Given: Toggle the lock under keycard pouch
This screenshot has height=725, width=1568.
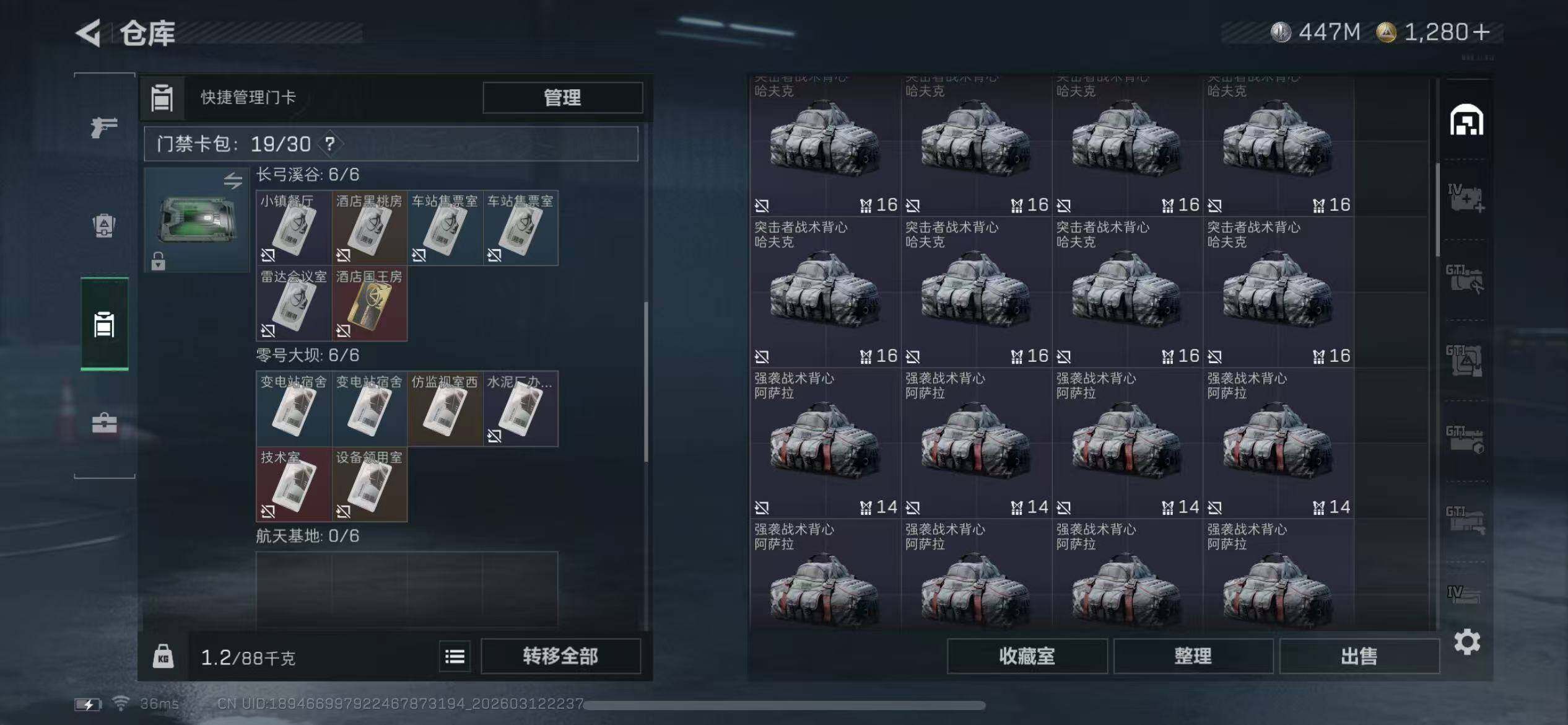Looking at the screenshot, I should pyautogui.click(x=158, y=261).
